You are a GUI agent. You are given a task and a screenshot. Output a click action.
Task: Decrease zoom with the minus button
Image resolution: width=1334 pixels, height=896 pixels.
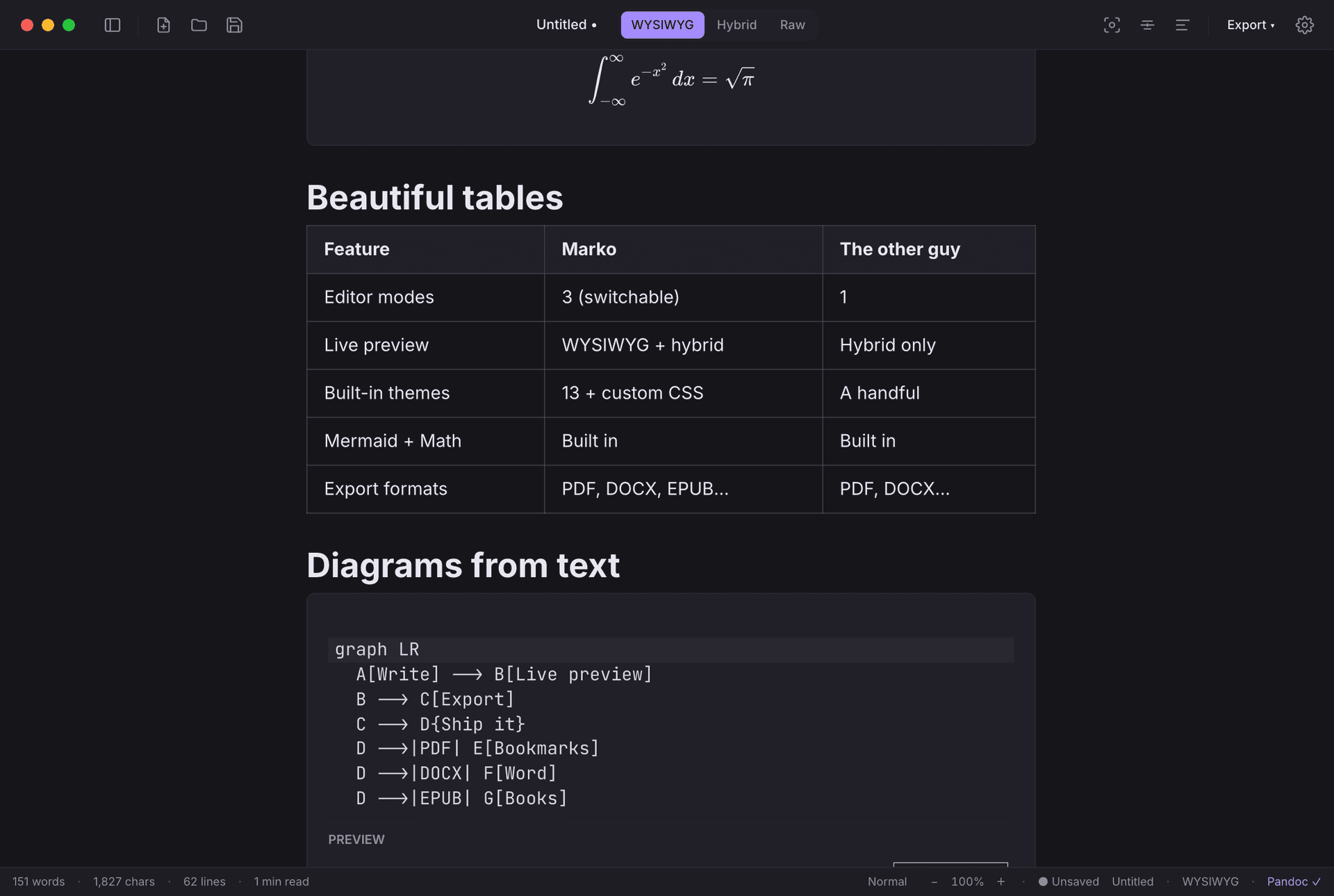[x=934, y=881]
